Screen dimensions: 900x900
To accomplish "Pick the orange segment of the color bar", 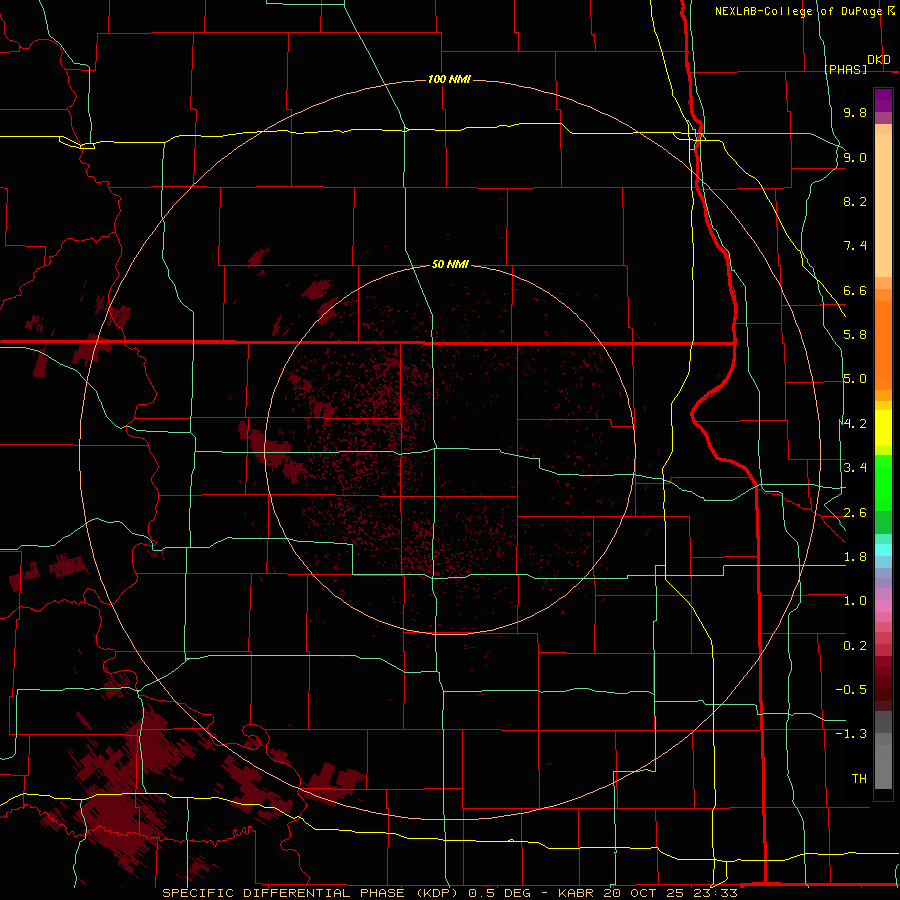I will coord(883,346).
